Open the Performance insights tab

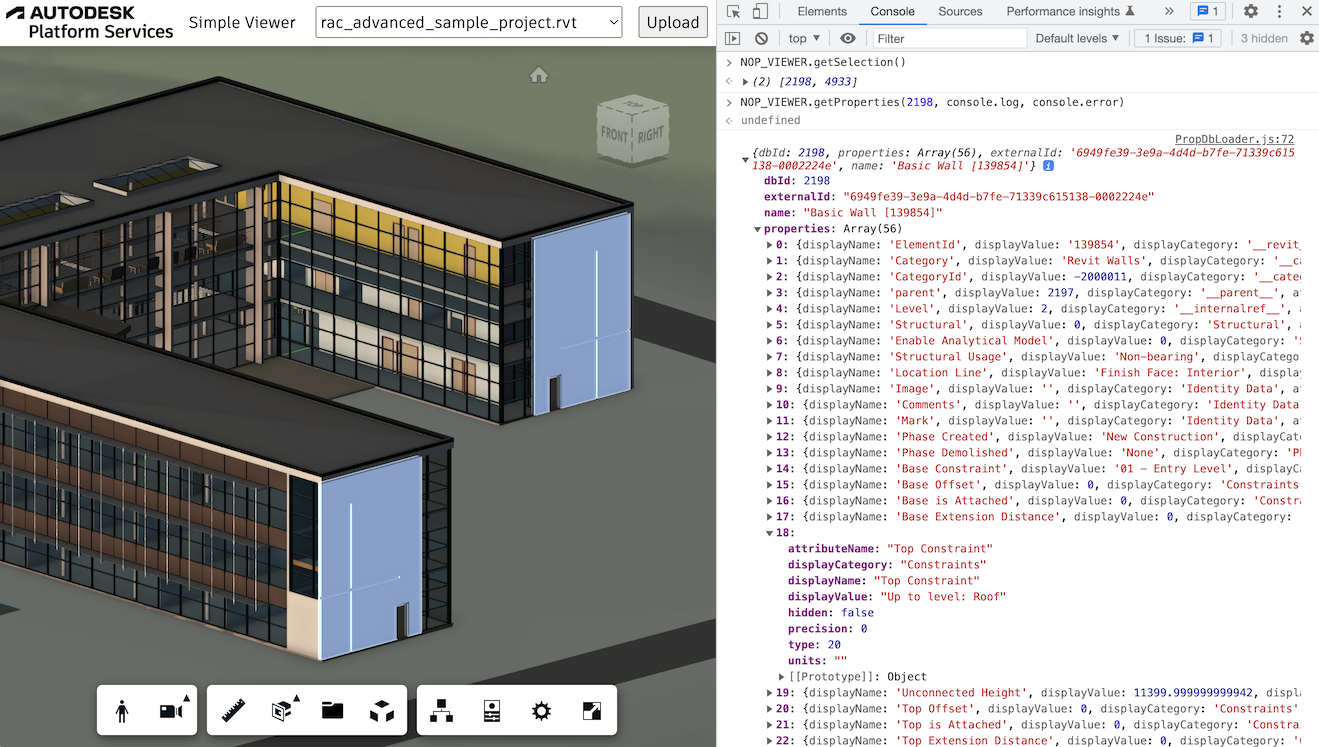tap(1070, 12)
